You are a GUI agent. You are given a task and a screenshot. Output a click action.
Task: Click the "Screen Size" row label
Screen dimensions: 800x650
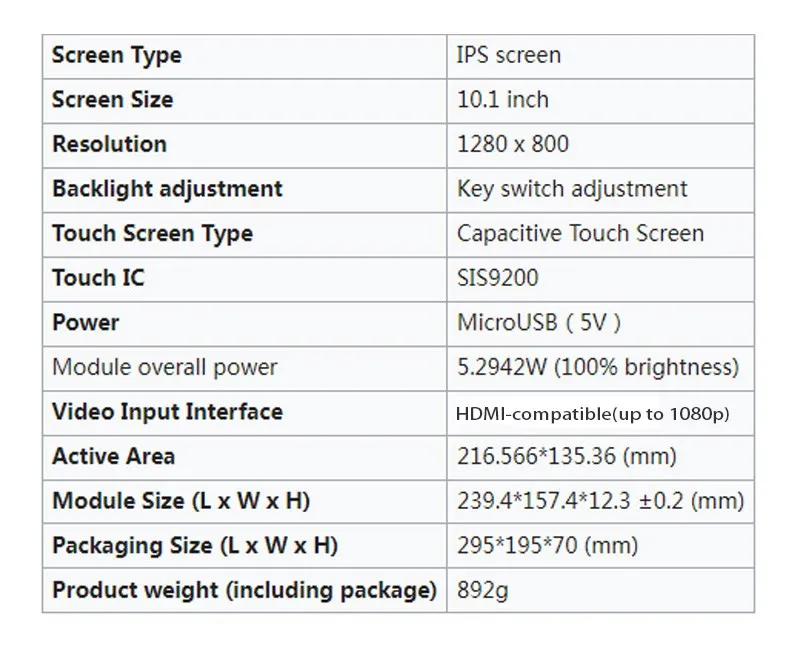click(112, 100)
